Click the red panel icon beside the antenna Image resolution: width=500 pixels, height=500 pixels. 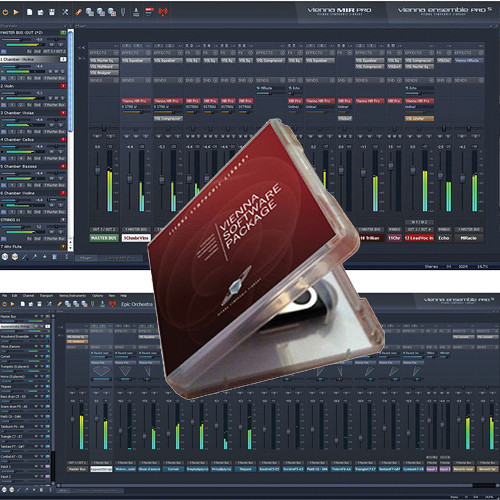(149, 12)
